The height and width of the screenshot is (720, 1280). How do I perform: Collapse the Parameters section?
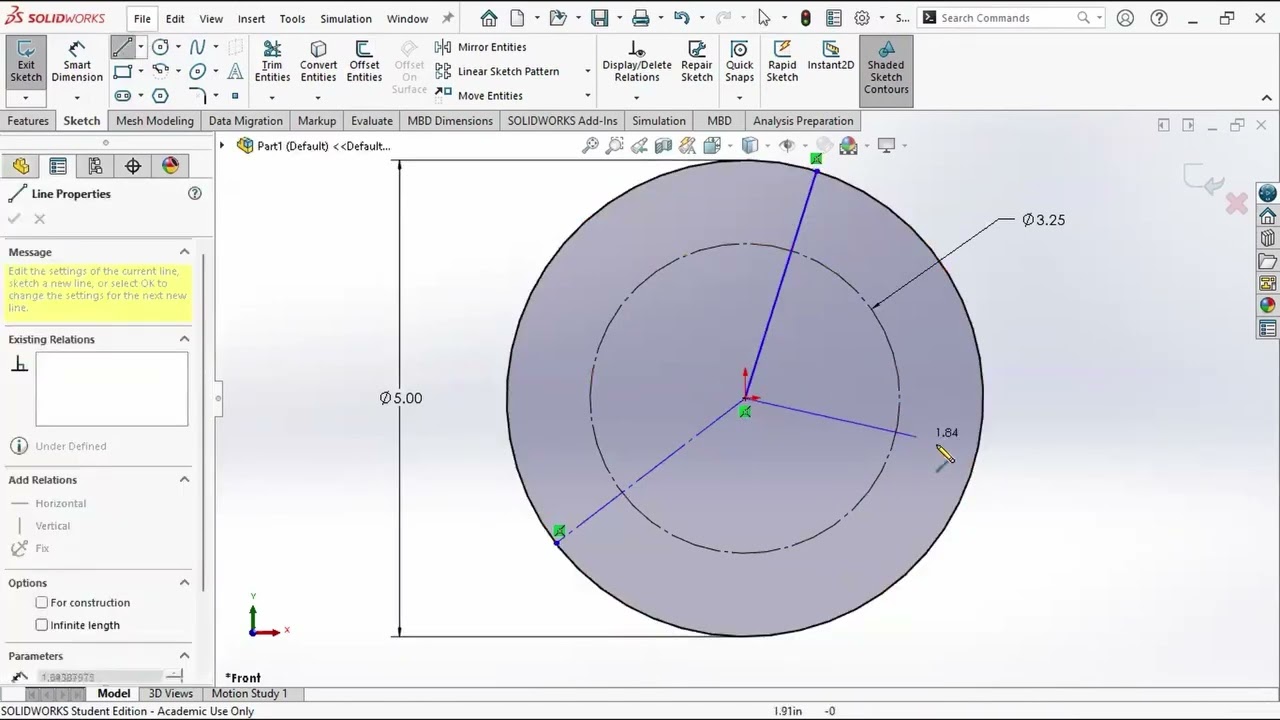(184, 656)
